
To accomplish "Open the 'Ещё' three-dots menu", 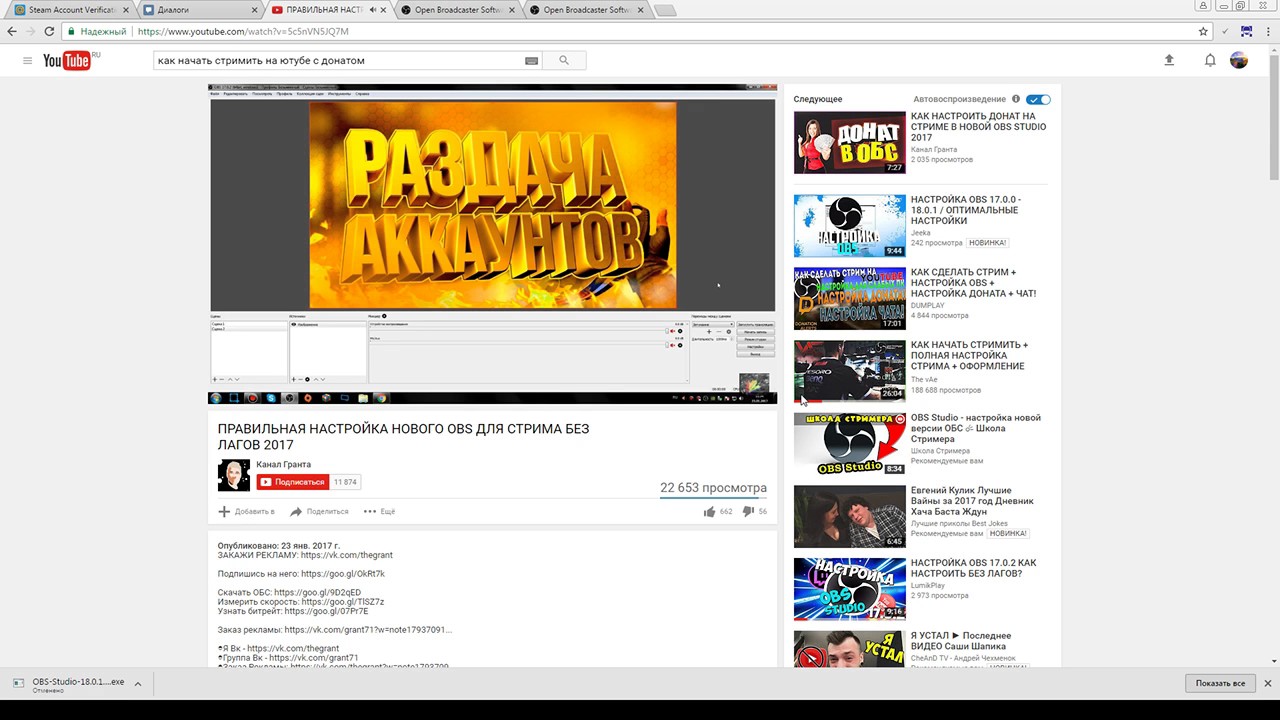I will tap(370, 512).
